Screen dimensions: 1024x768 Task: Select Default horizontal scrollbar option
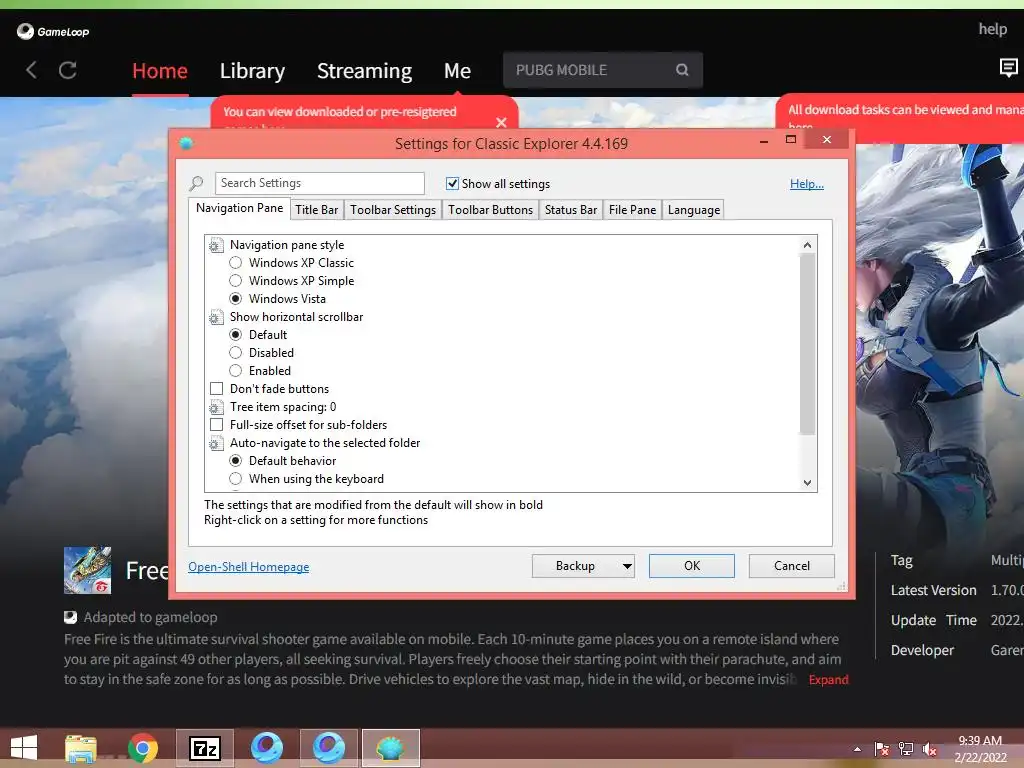(236, 334)
